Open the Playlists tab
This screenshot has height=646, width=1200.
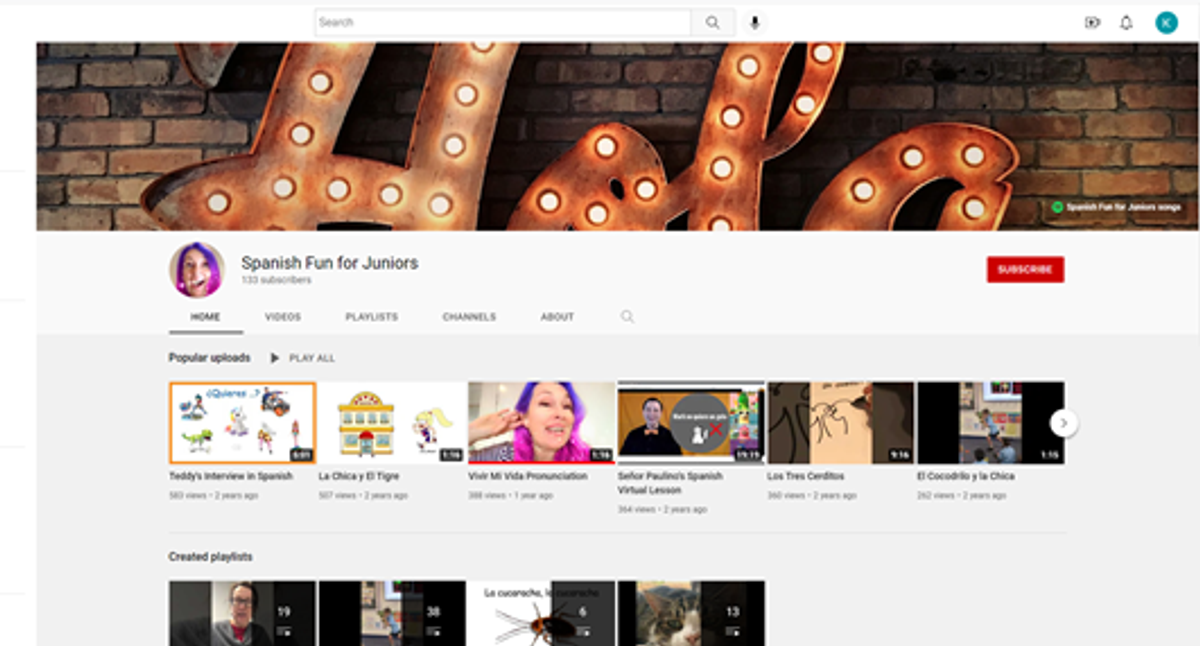(371, 317)
